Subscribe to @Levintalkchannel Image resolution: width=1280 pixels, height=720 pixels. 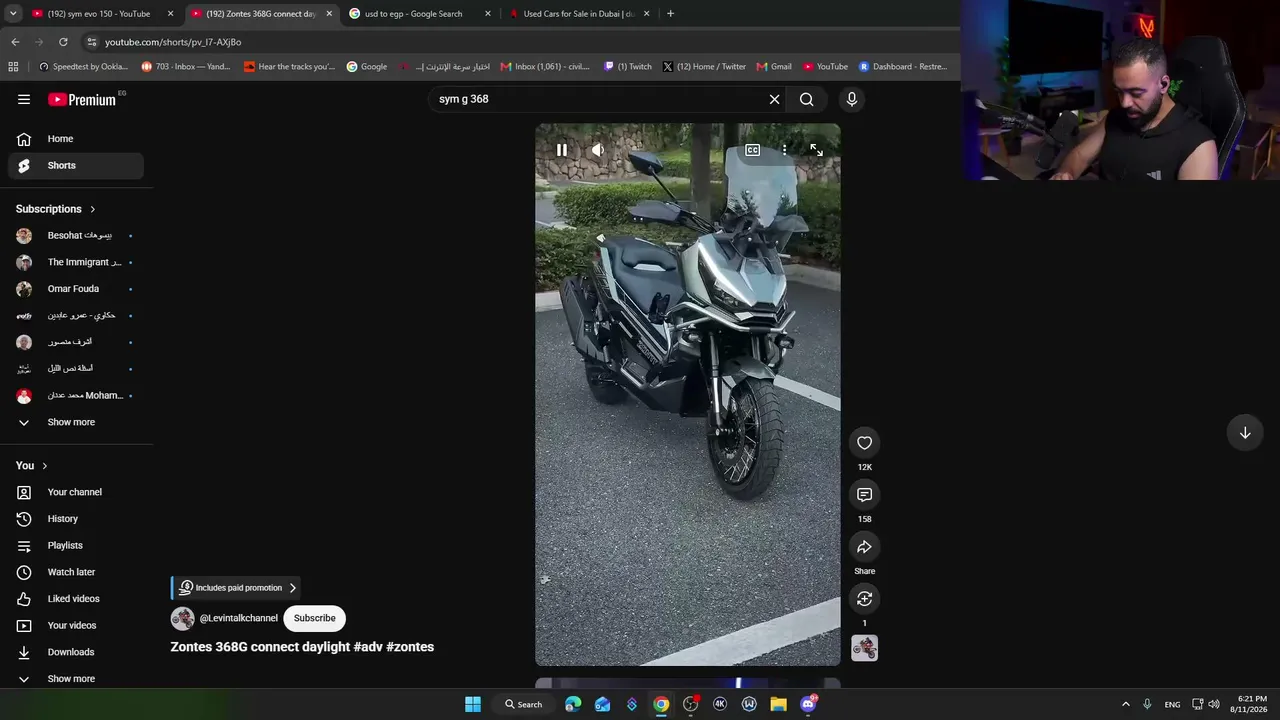point(315,618)
